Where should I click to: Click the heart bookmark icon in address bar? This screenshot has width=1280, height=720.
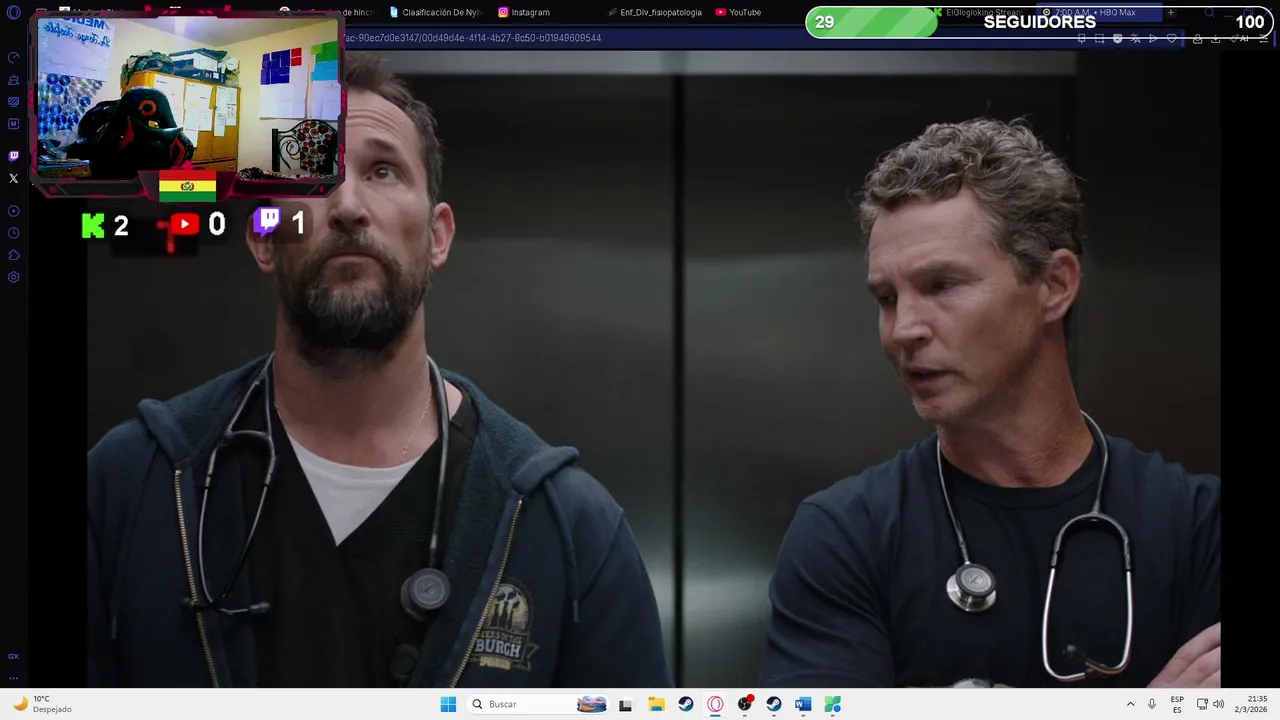(x=1171, y=38)
